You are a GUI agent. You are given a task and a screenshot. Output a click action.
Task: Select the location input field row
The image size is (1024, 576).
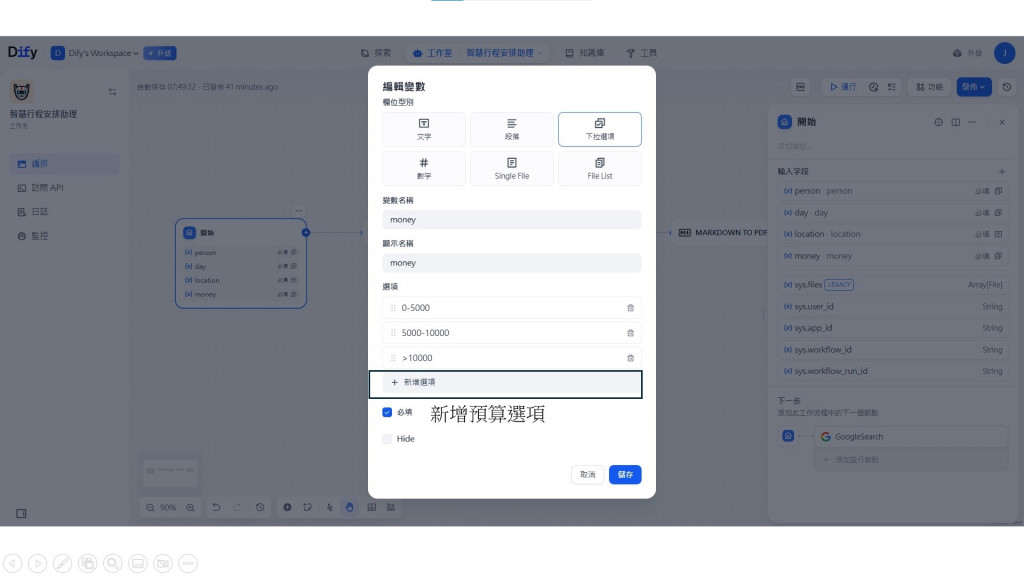click(x=892, y=234)
